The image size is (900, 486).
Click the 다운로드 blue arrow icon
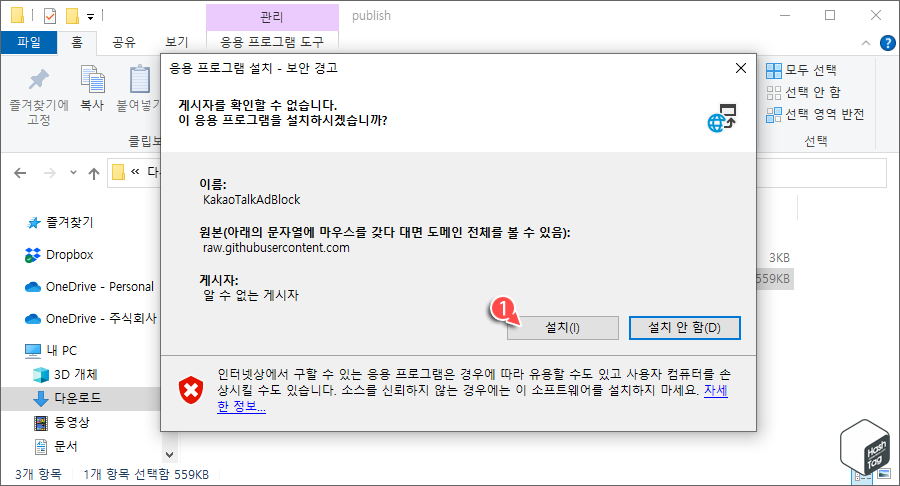coord(41,398)
